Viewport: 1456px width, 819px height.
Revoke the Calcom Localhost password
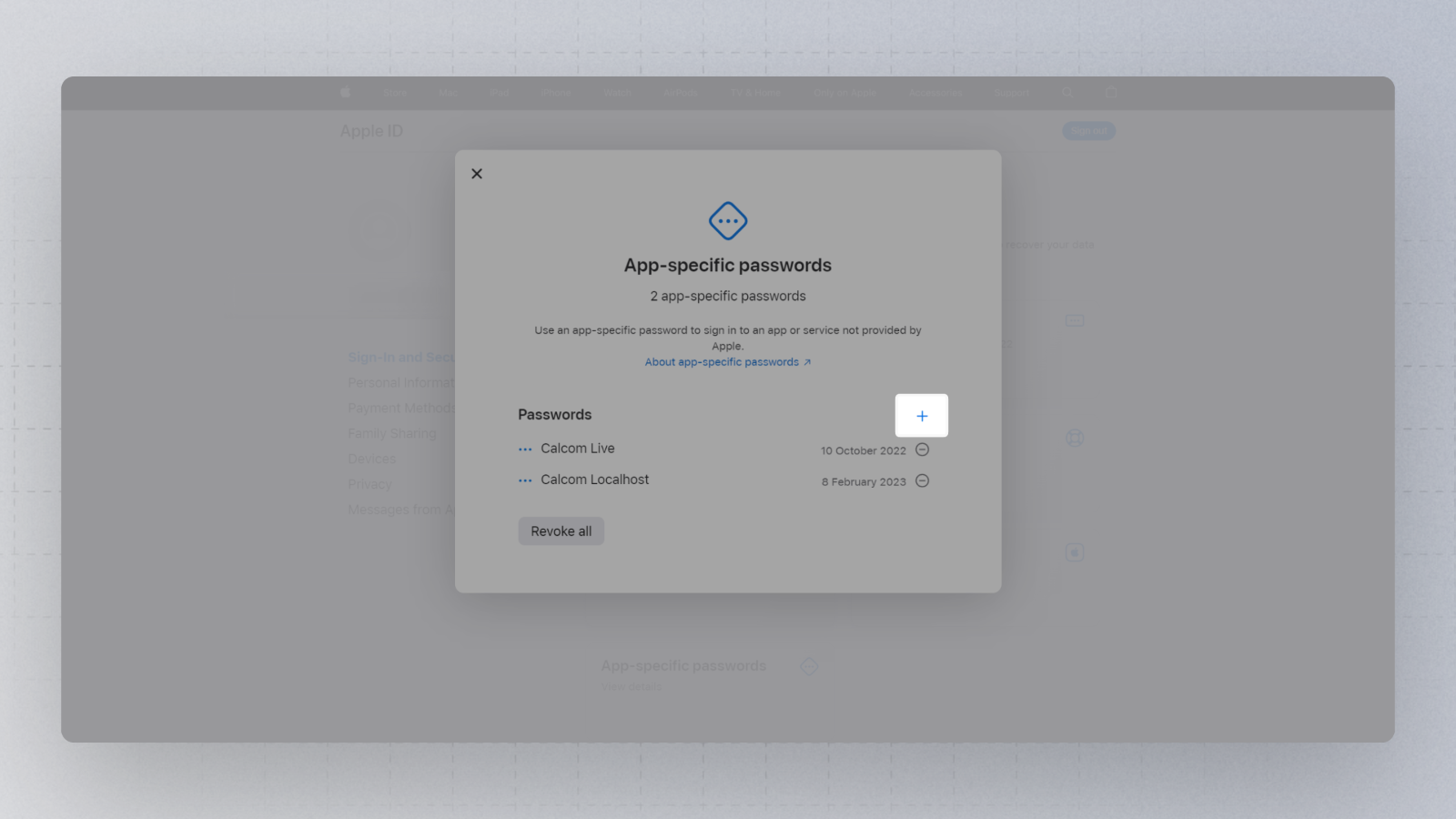922,480
